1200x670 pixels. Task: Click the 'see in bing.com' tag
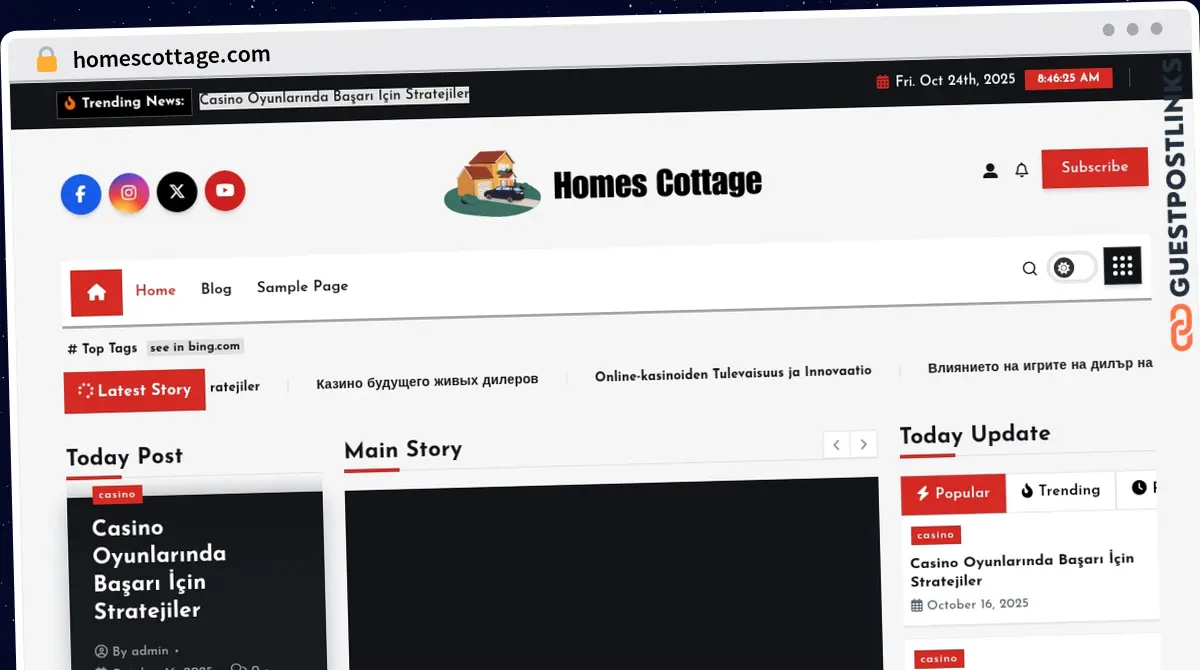coord(195,347)
